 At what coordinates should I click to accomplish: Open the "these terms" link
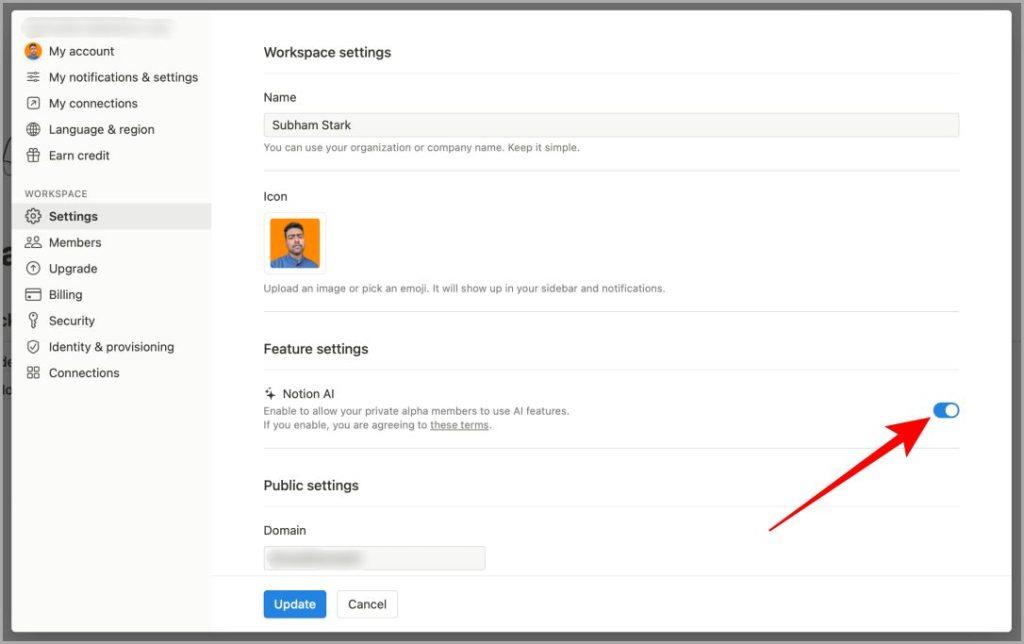click(459, 425)
